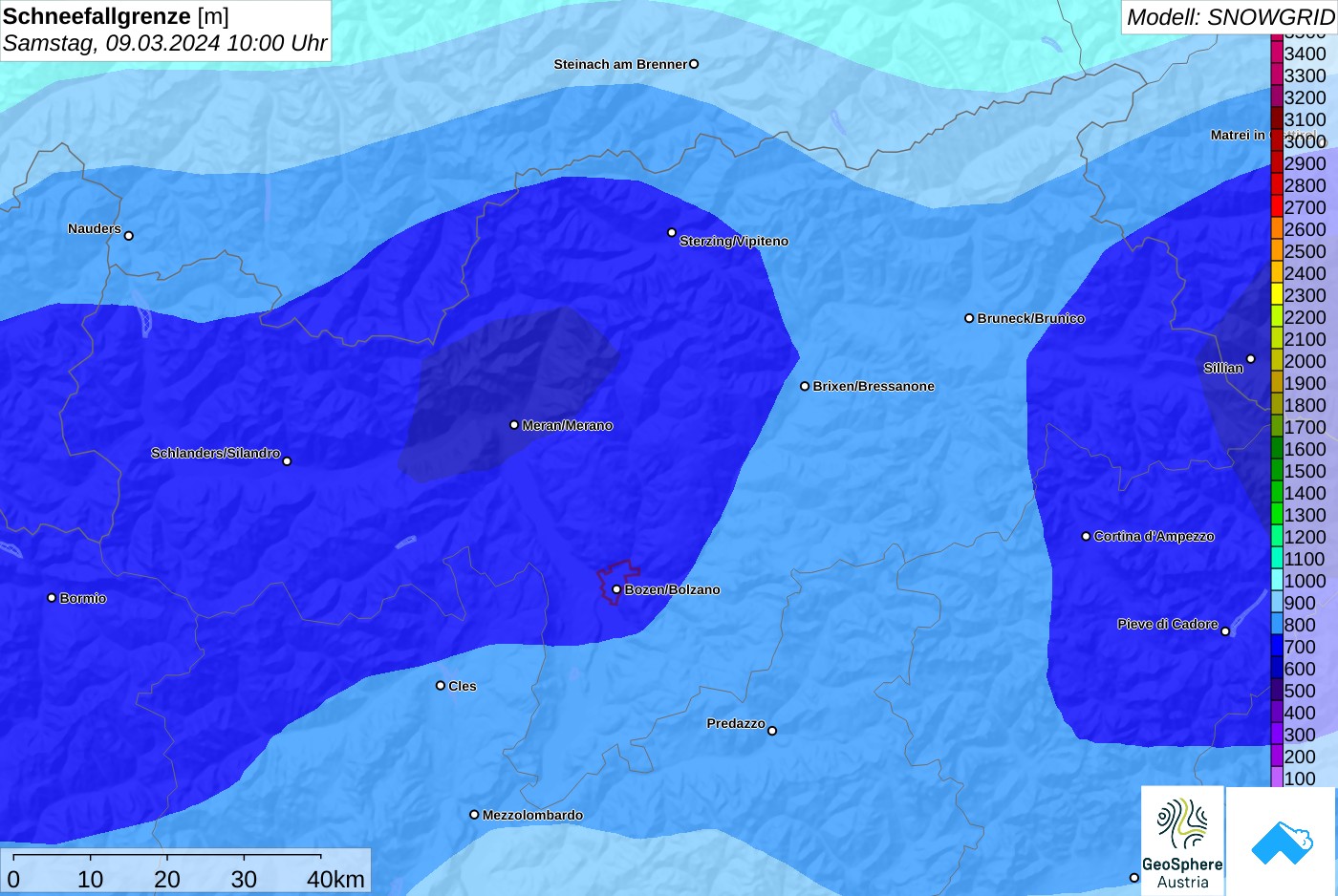The width and height of the screenshot is (1338, 896).
Task: Click the Cles town label
Action: pyautogui.click(x=462, y=686)
